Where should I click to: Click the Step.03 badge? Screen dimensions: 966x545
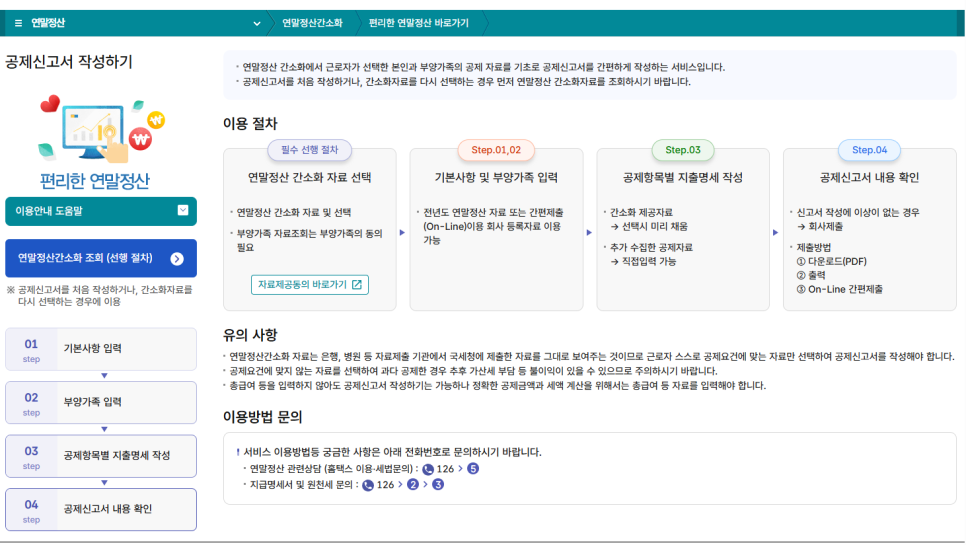[683, 150]
